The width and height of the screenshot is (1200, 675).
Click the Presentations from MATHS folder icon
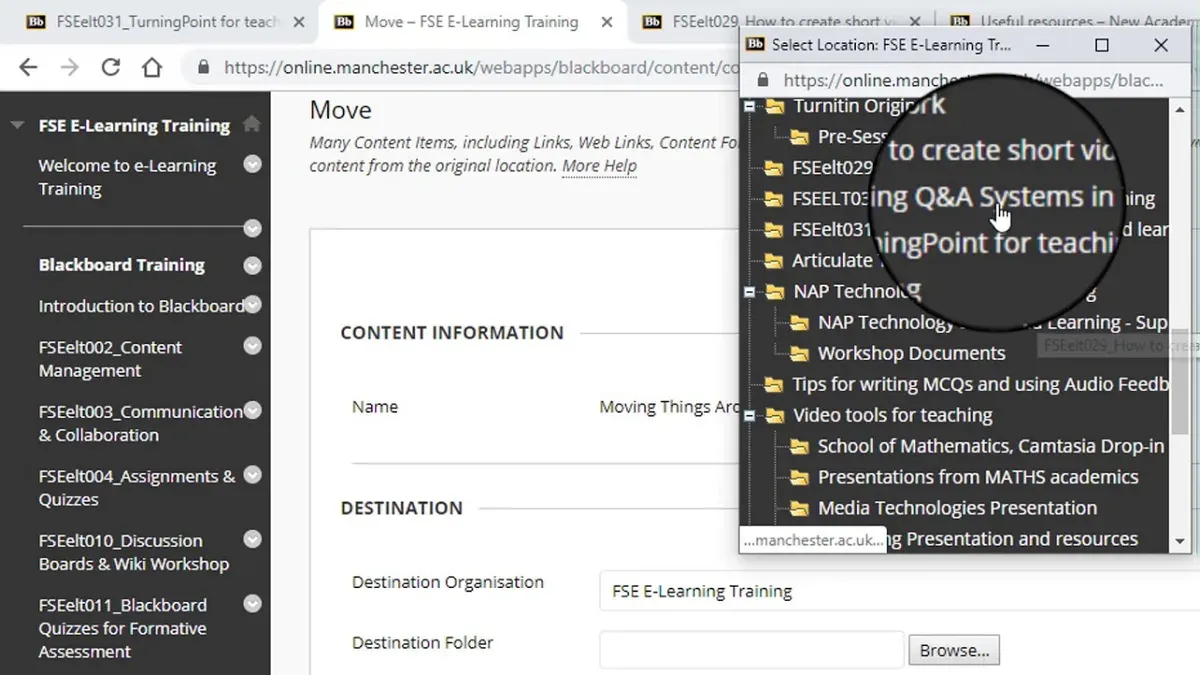tap(799, 477)
